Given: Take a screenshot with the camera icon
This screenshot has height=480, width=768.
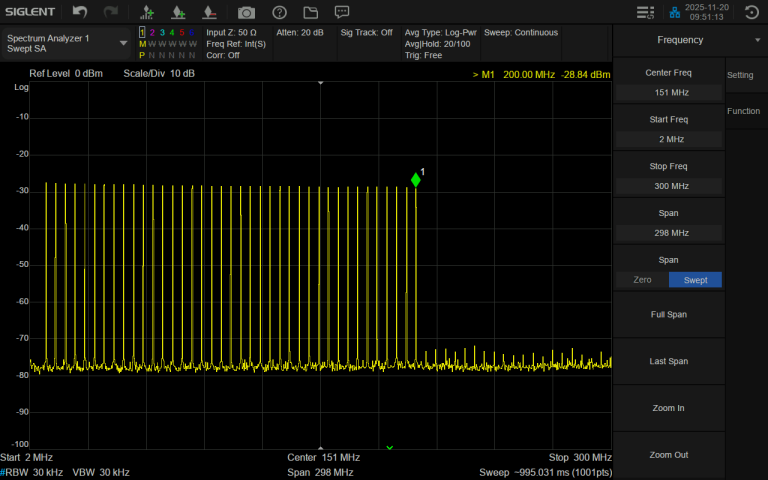Looking at the screenshot, I should tap(246, 12).
